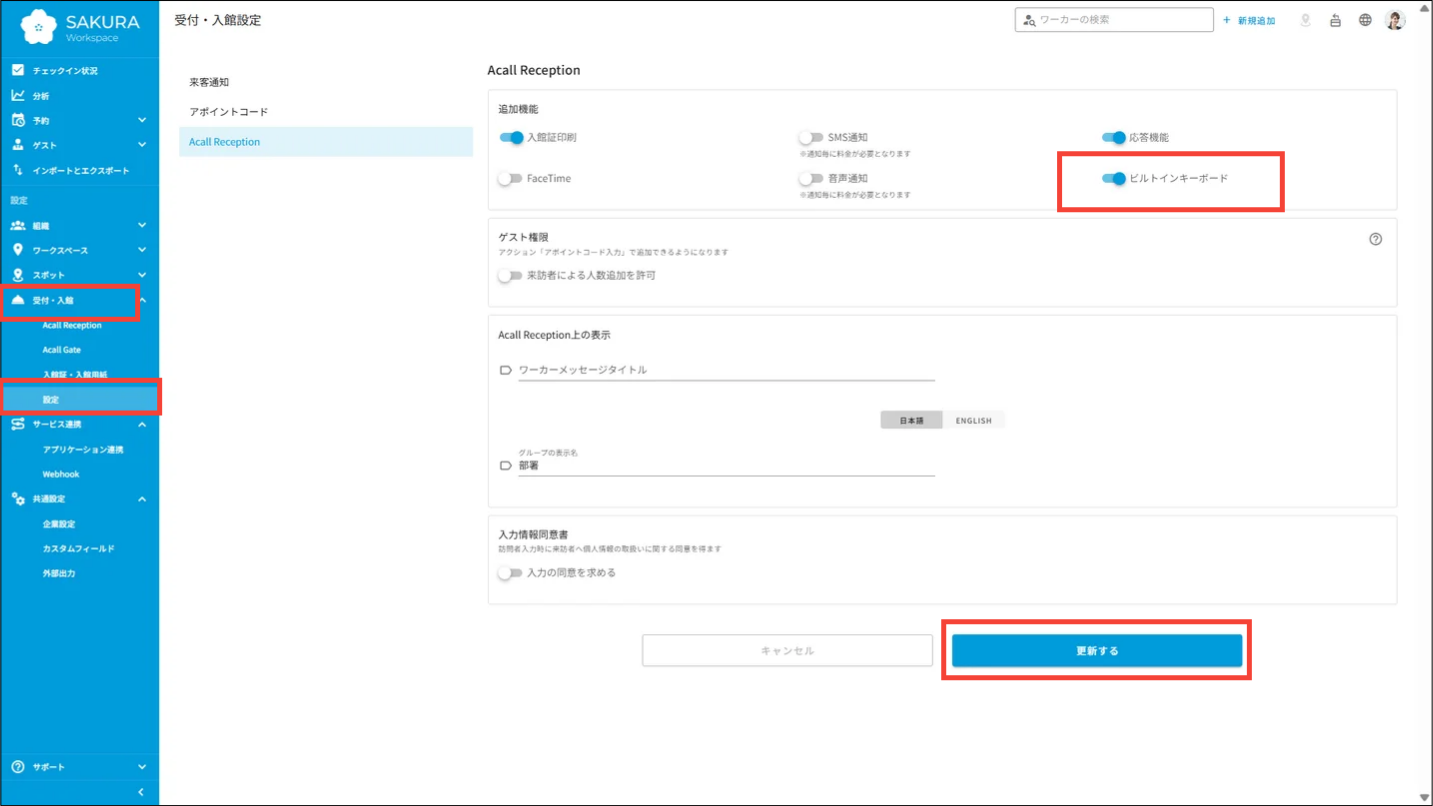Collapse the sidebar with bottom arrow
The image size is (1433, 806).
[x=141, y=792]
